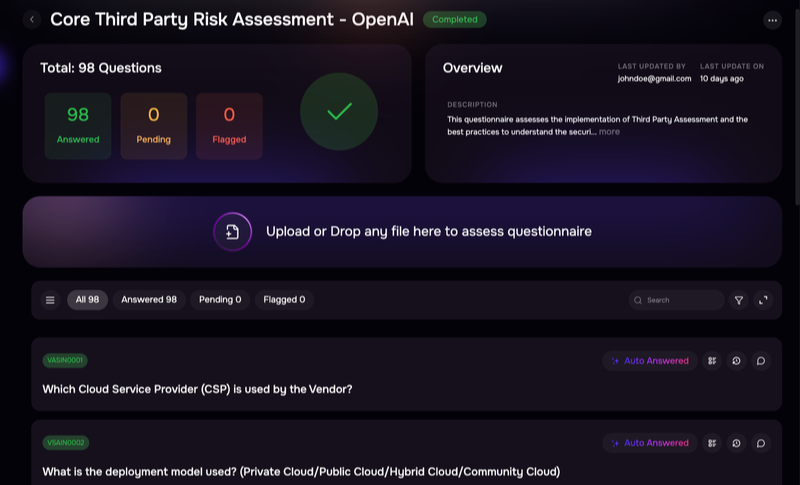The width and height of the screenshot is (800, 485).
Task: Click the green 'Answered' count card
Action: pyautogui.click(x=78, y=126)
